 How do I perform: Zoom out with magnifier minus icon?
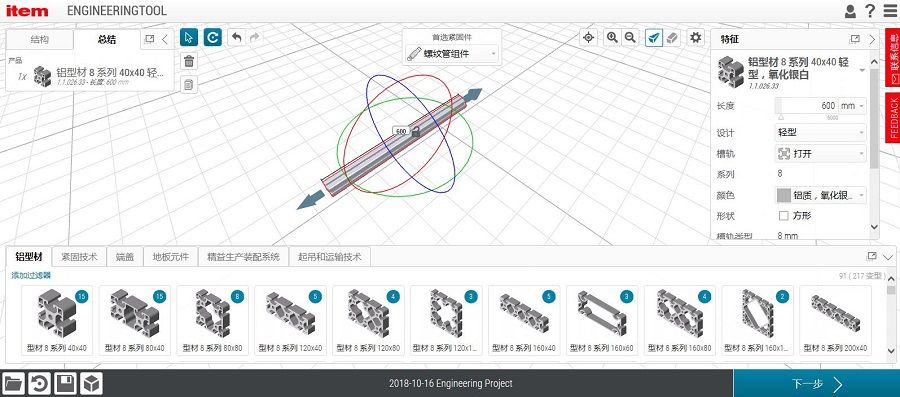pyautogui.click(x=630, y=38)
